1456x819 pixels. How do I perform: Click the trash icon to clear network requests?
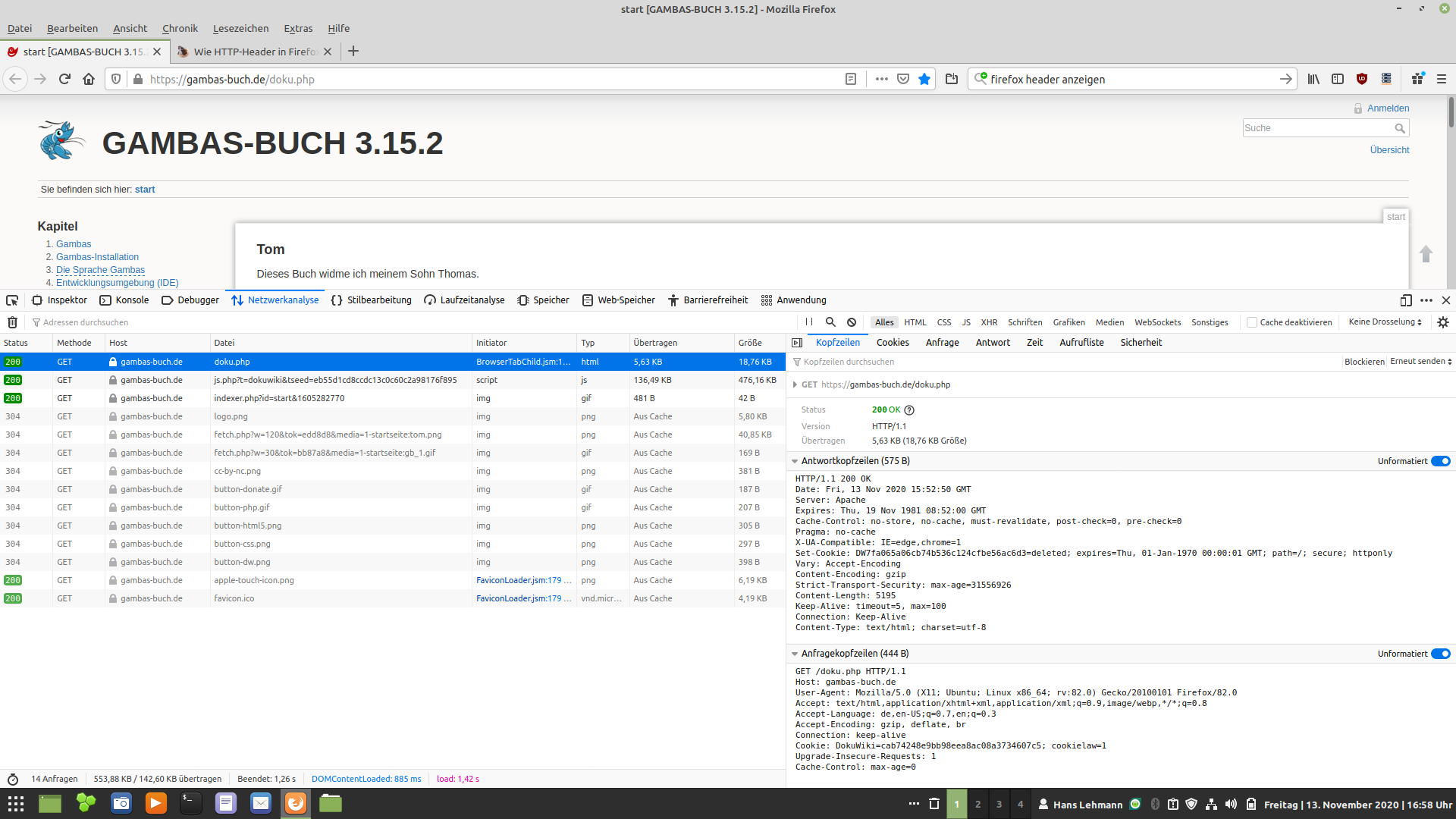pos(12,322)
